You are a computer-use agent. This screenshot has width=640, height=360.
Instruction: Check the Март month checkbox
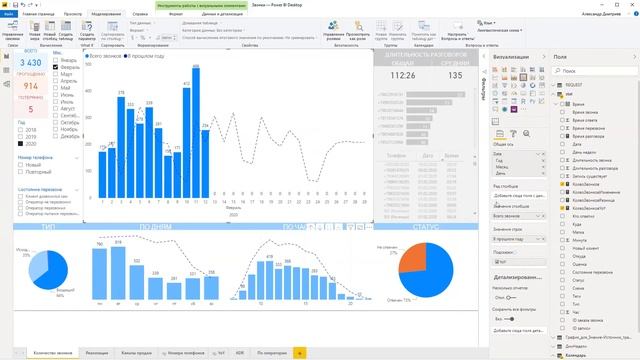point(56,74)
